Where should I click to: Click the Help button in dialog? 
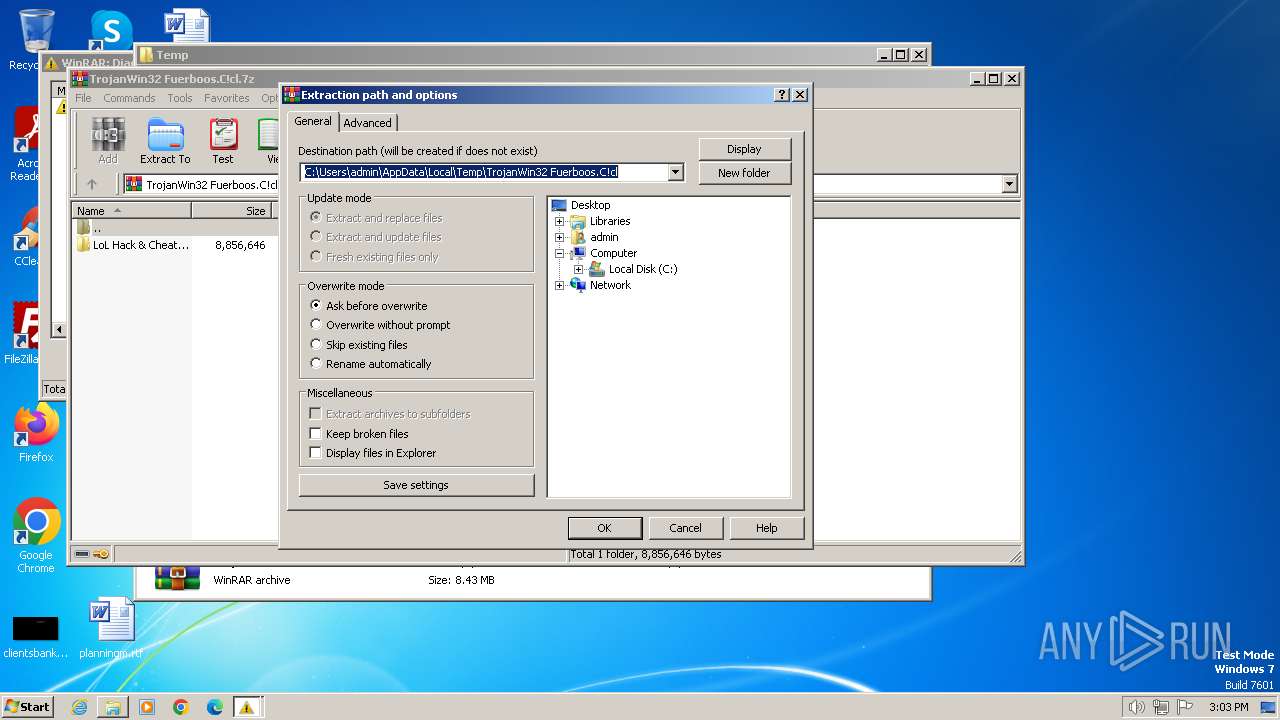pyautogui.click(x=766, y=528)
